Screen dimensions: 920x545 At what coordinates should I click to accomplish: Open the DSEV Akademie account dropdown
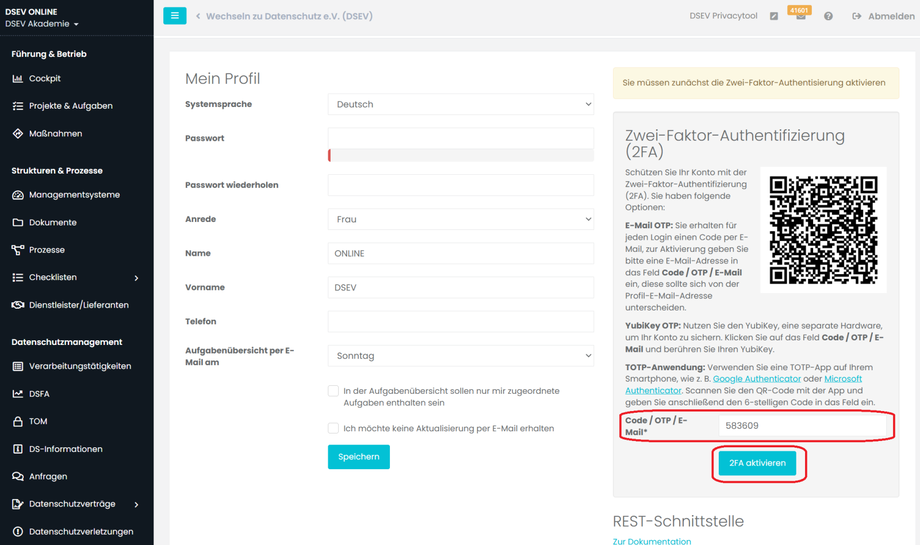click(x=42, y=24)
